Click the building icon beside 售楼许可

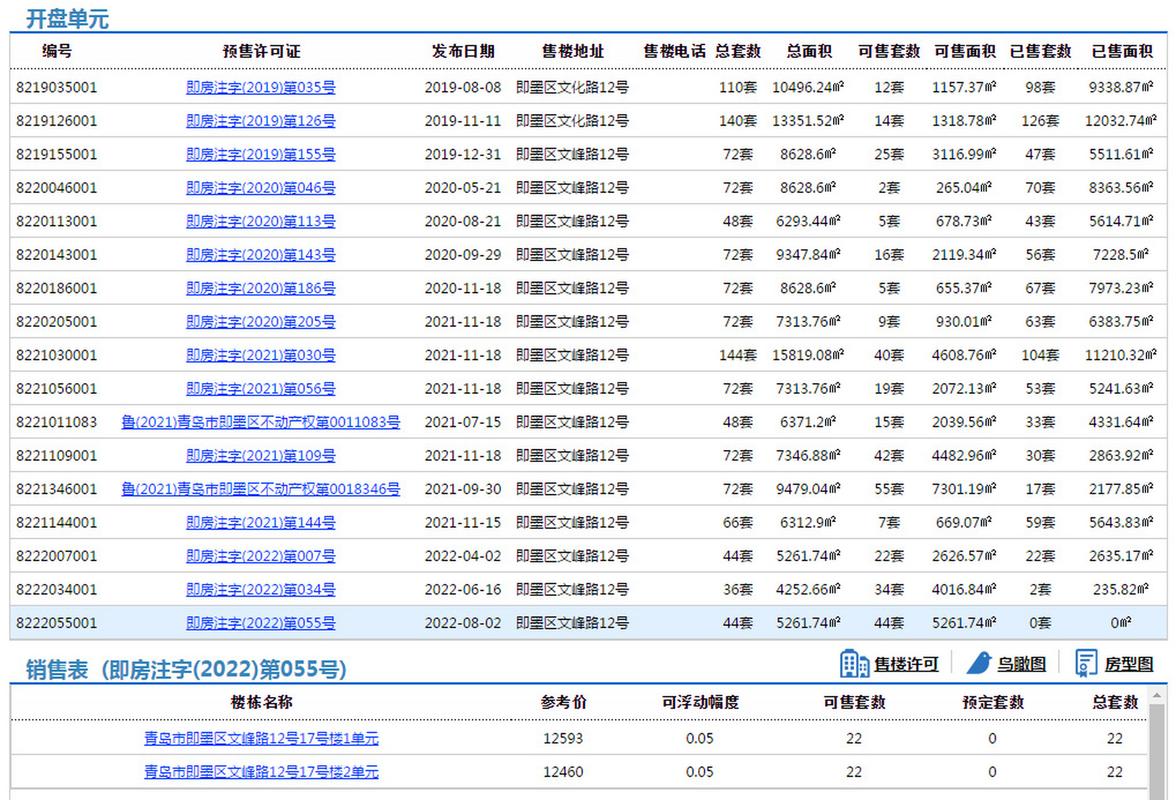tap(854, 663)
